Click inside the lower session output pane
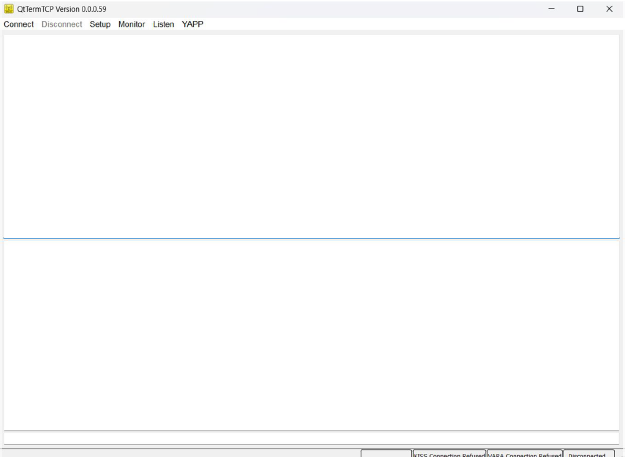 coord(311,334)
